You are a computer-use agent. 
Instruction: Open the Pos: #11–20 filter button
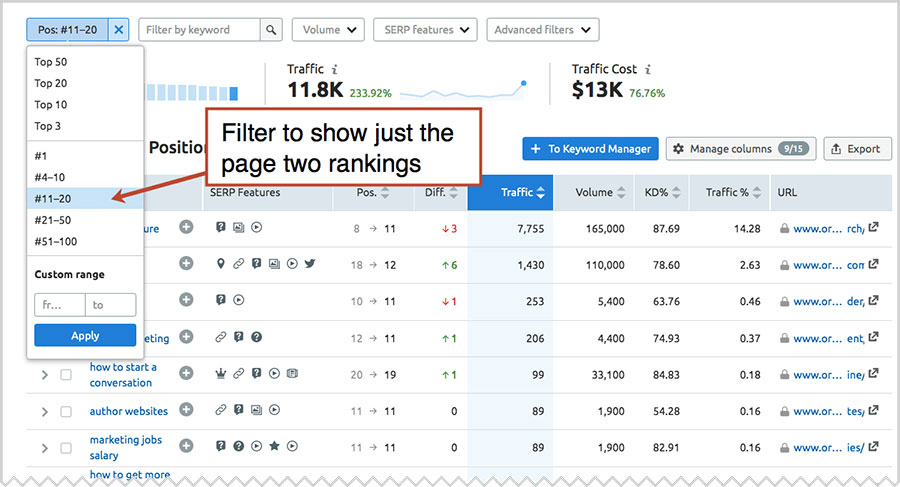point(67,30)
